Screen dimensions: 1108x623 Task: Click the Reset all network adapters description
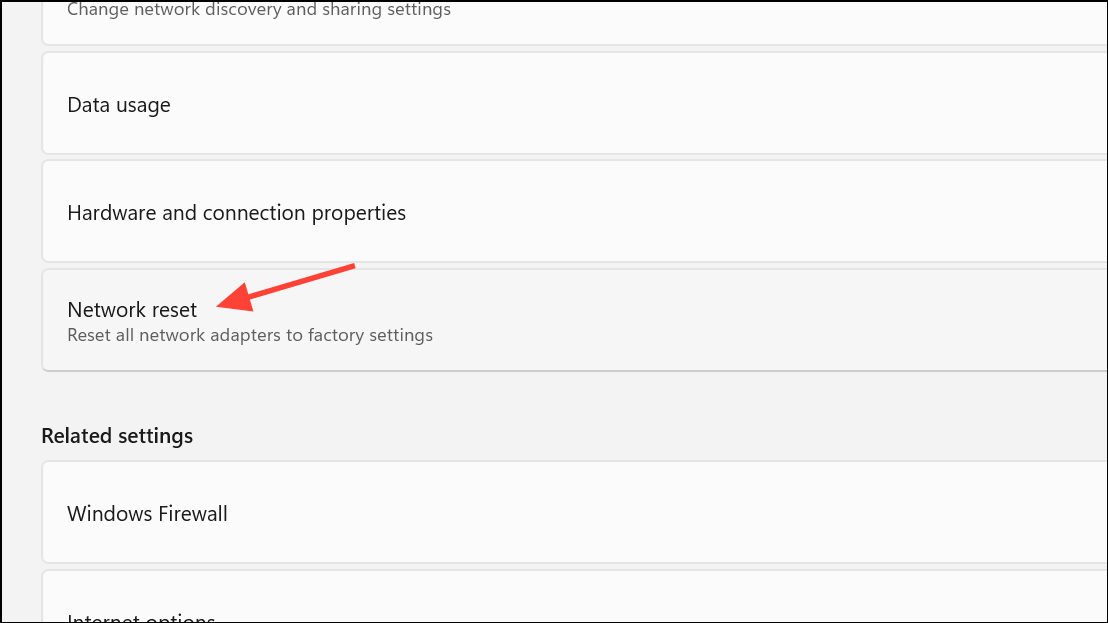tap(249, 335)
